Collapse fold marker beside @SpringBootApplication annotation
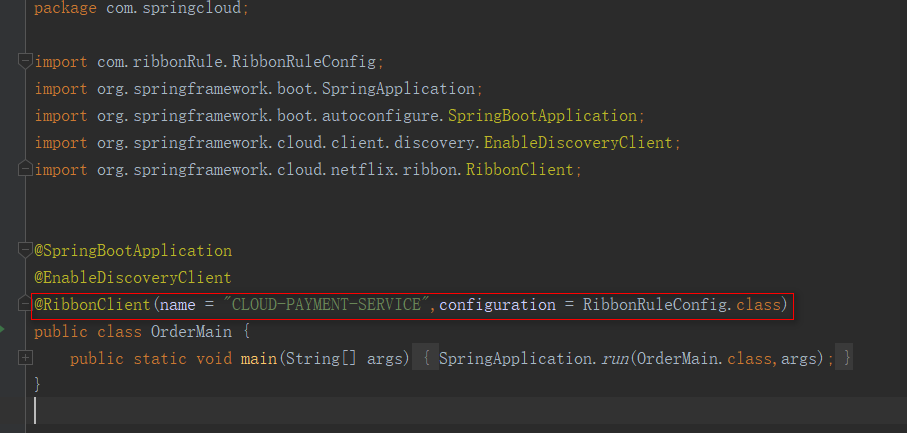The width and height of the screenshot is (907, 433). click(x=25, y=250)
